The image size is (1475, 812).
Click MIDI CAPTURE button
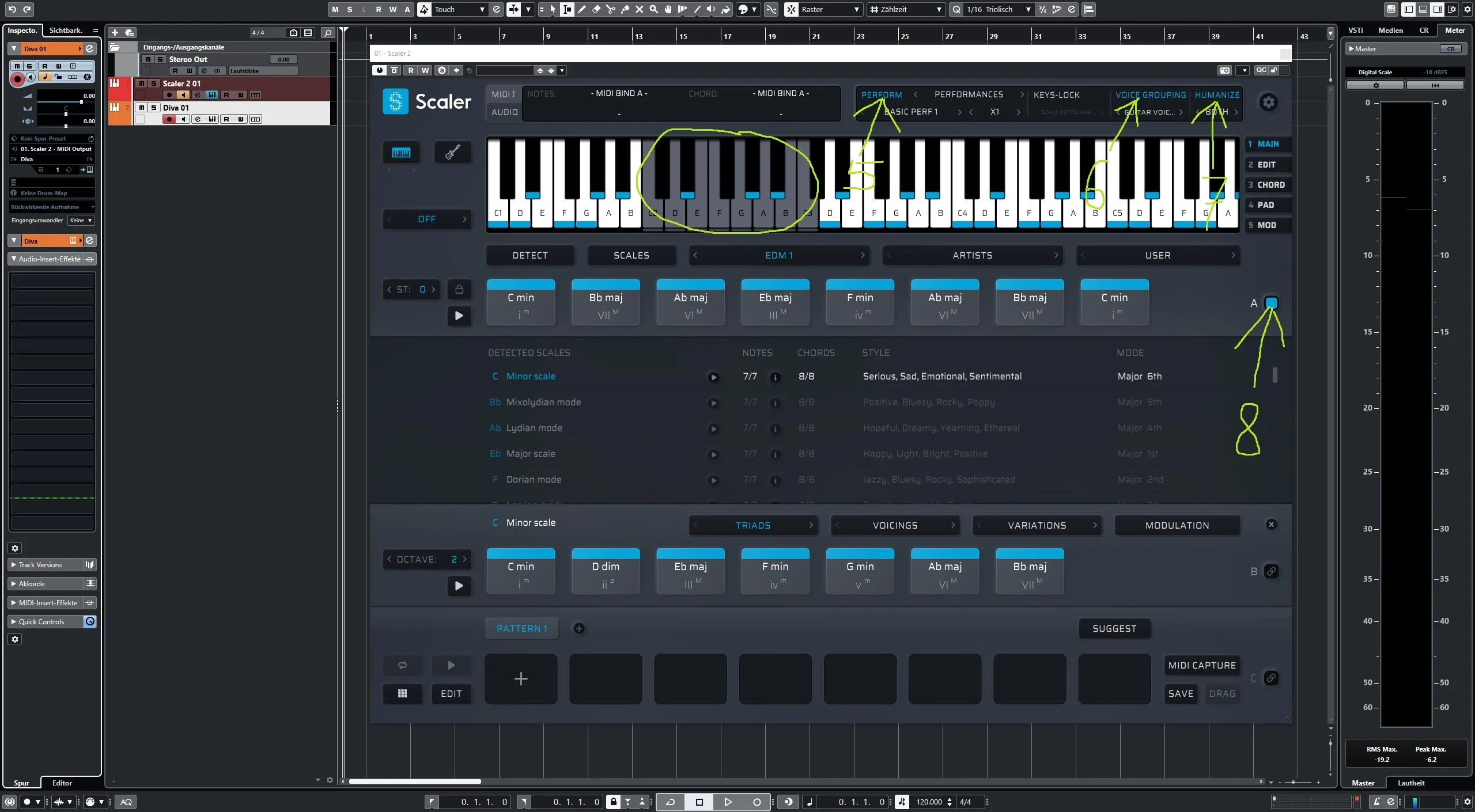1202,665
